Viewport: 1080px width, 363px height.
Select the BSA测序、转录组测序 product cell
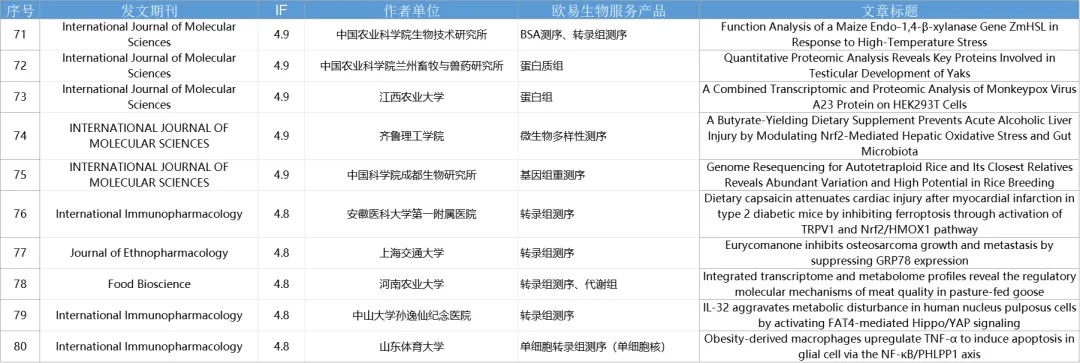click(609, 34)
